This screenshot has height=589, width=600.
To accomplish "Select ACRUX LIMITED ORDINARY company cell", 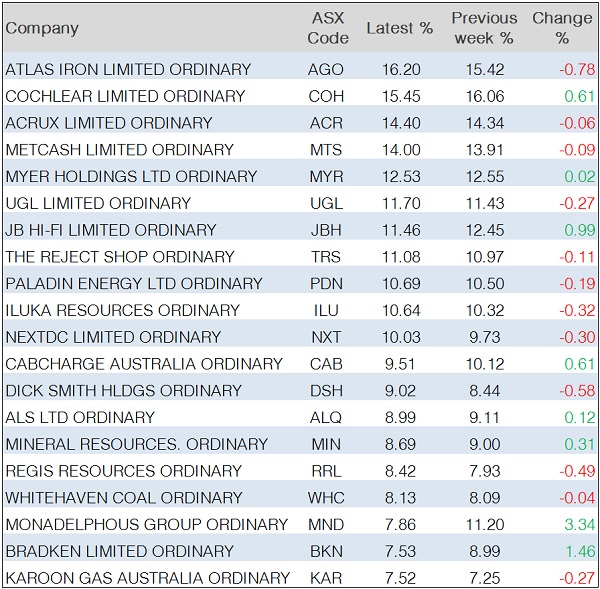I will click(x=109, y=123).
